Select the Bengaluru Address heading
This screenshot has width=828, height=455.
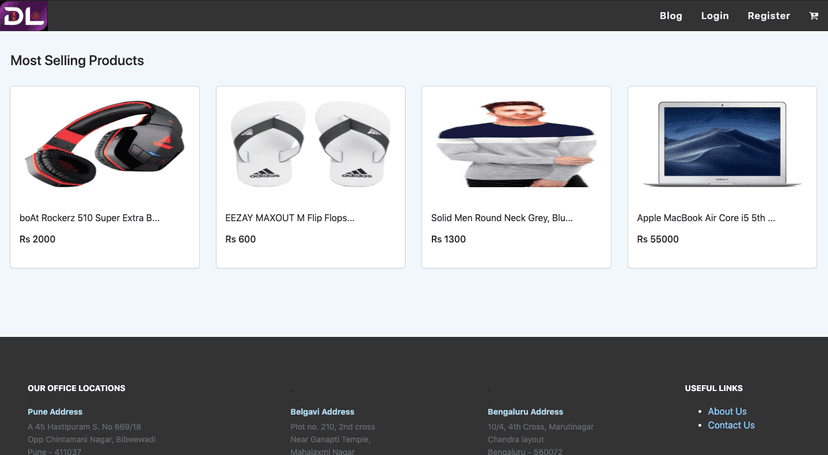tap(525, 411)
